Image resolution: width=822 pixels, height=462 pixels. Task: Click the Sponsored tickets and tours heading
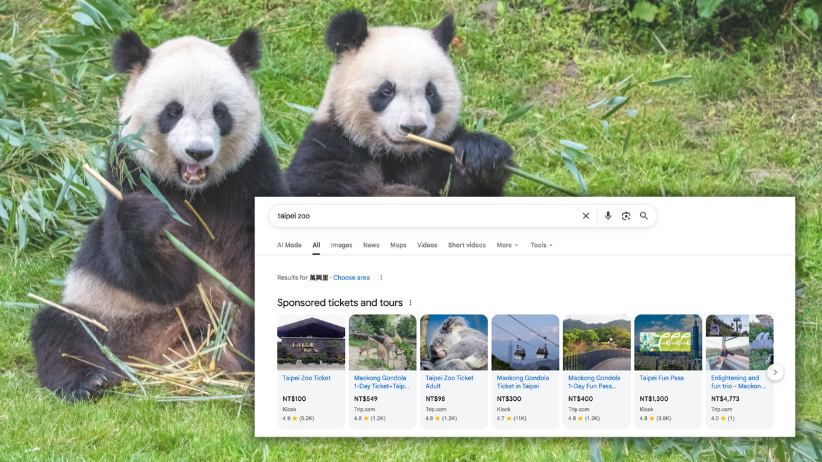(x=340, y=303)
